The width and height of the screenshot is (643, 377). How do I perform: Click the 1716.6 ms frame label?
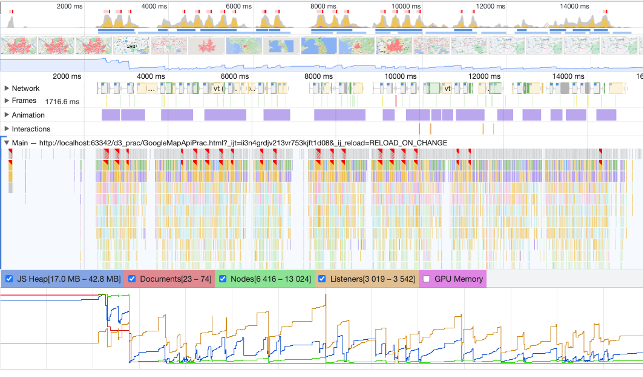click(x=62, y=101)
